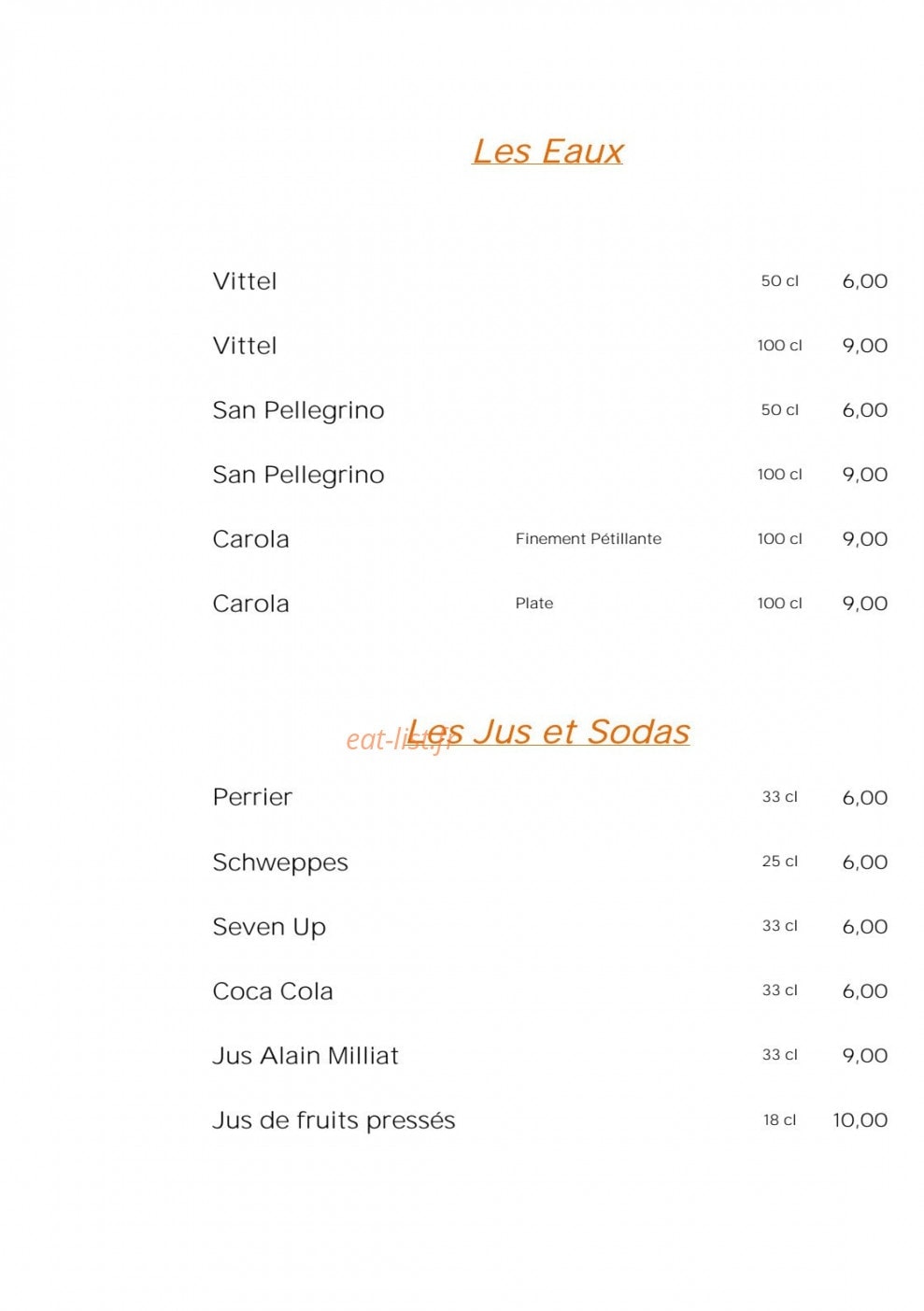Click the Jus Alain Milliat item
This screenshot has height=1311, width=924.
pyautogui.click(x=306, y=1056)
